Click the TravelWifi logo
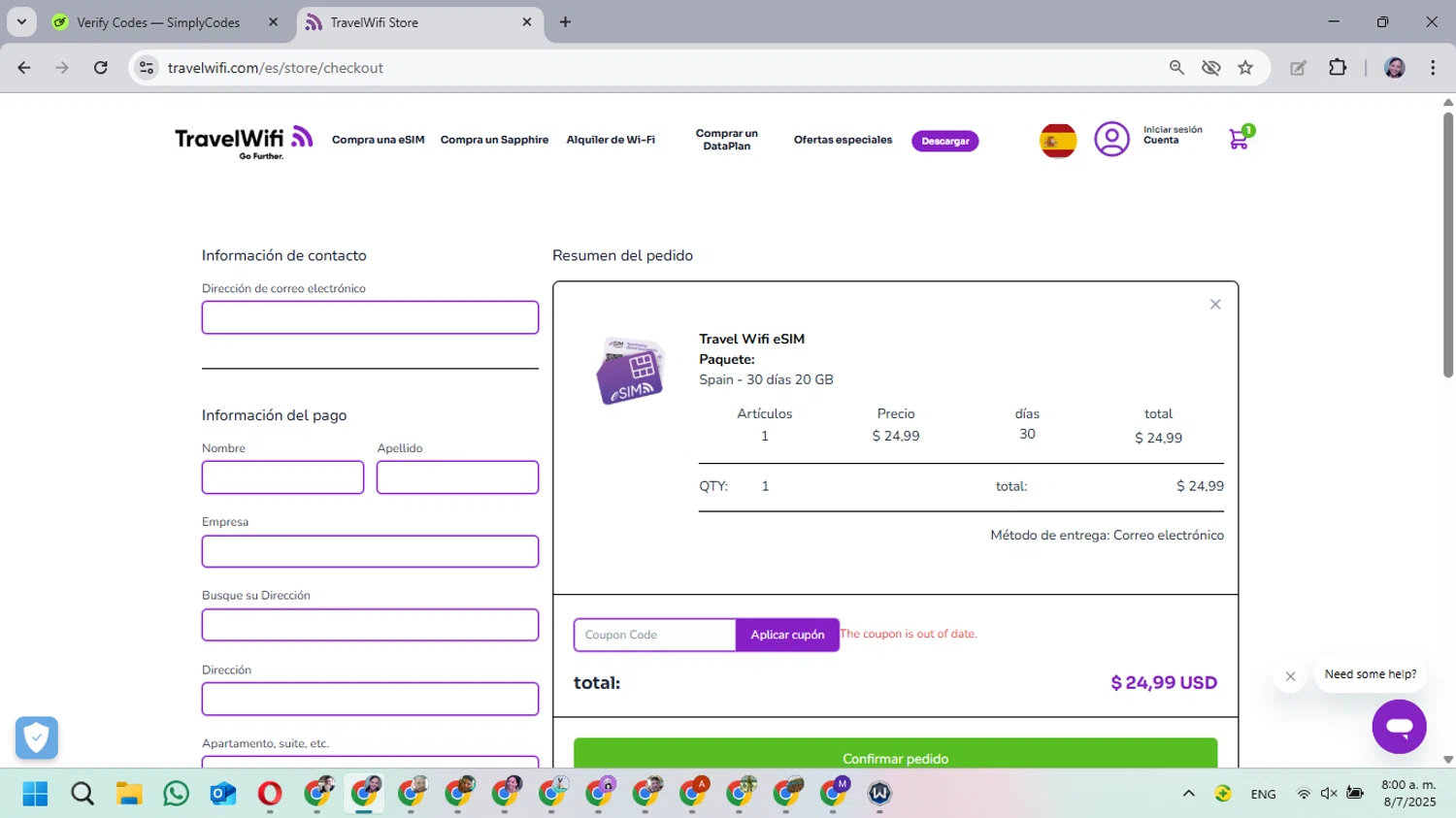 244,141
